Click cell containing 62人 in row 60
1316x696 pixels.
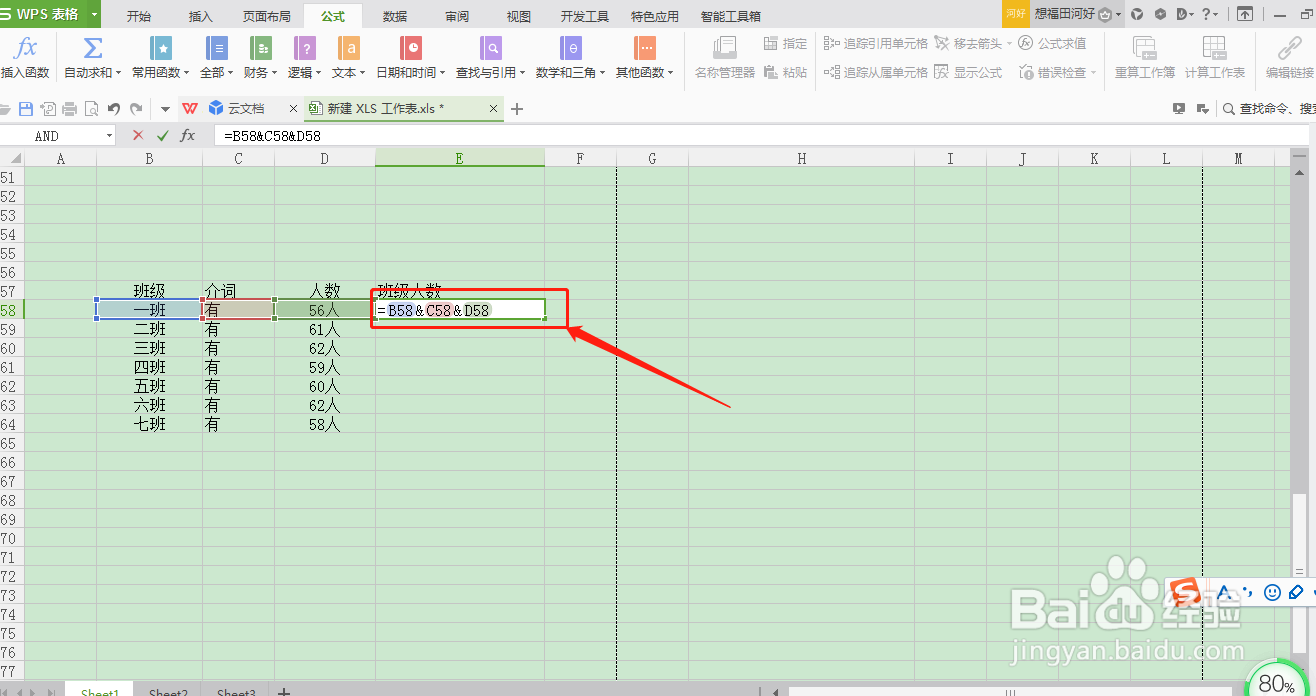[x=325, y=348]
